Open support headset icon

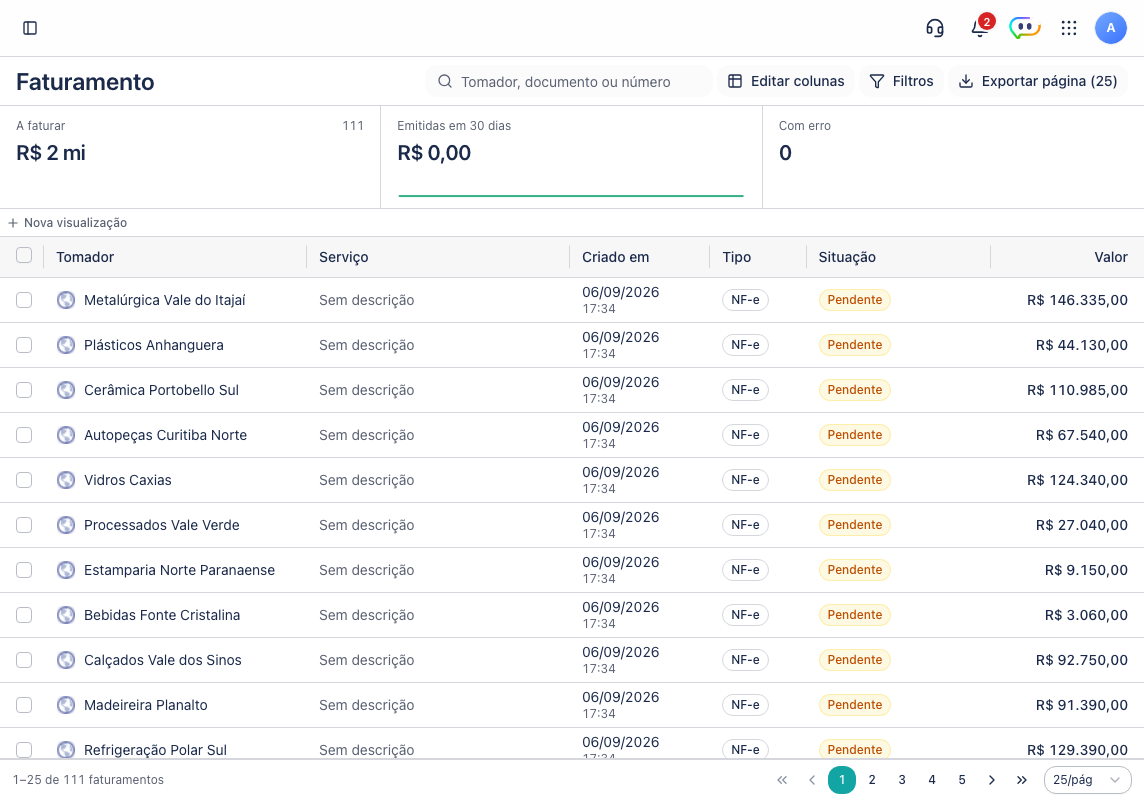coord(935,28)
